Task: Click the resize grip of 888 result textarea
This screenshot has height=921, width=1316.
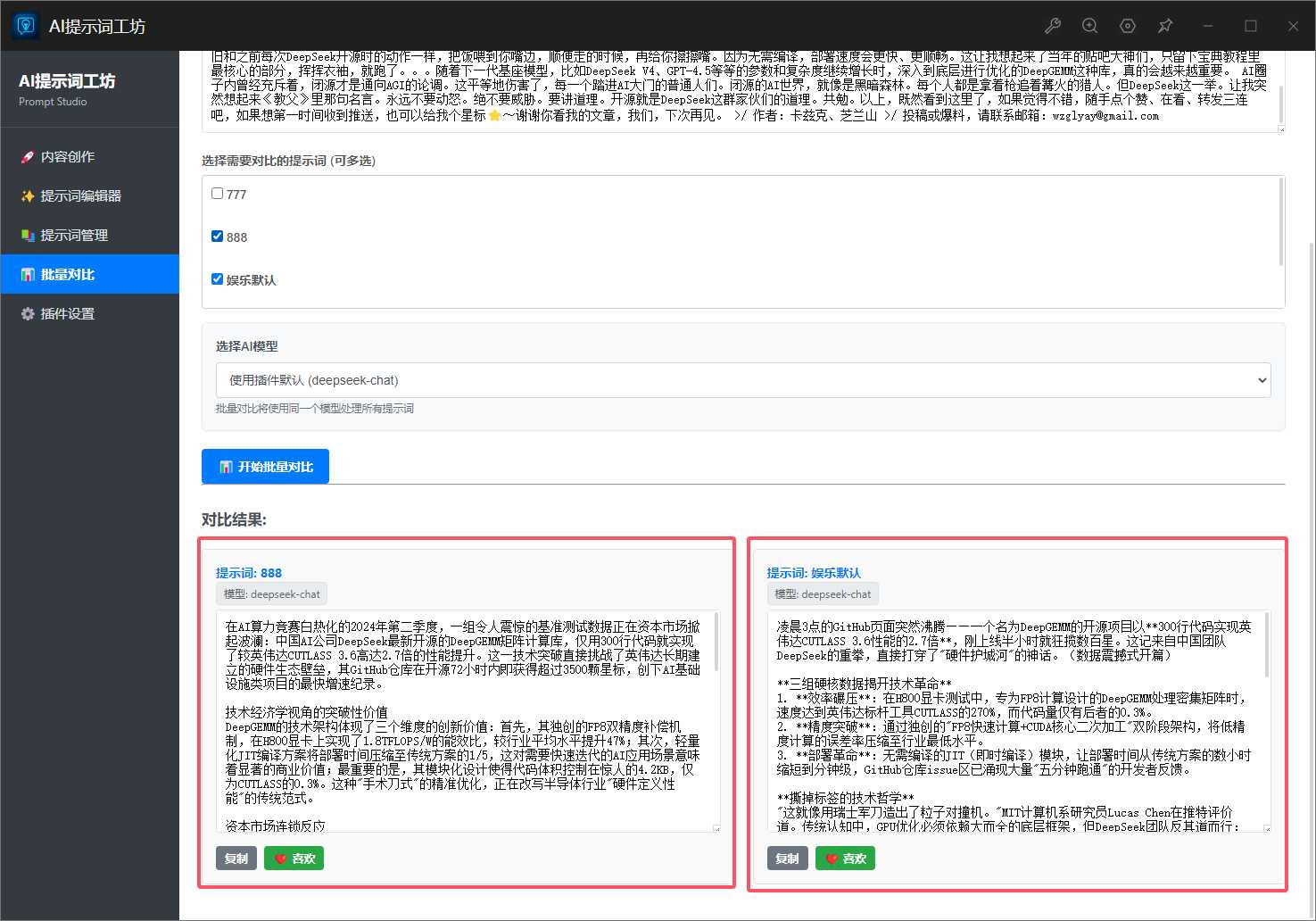Action: (x=716, y=828)
